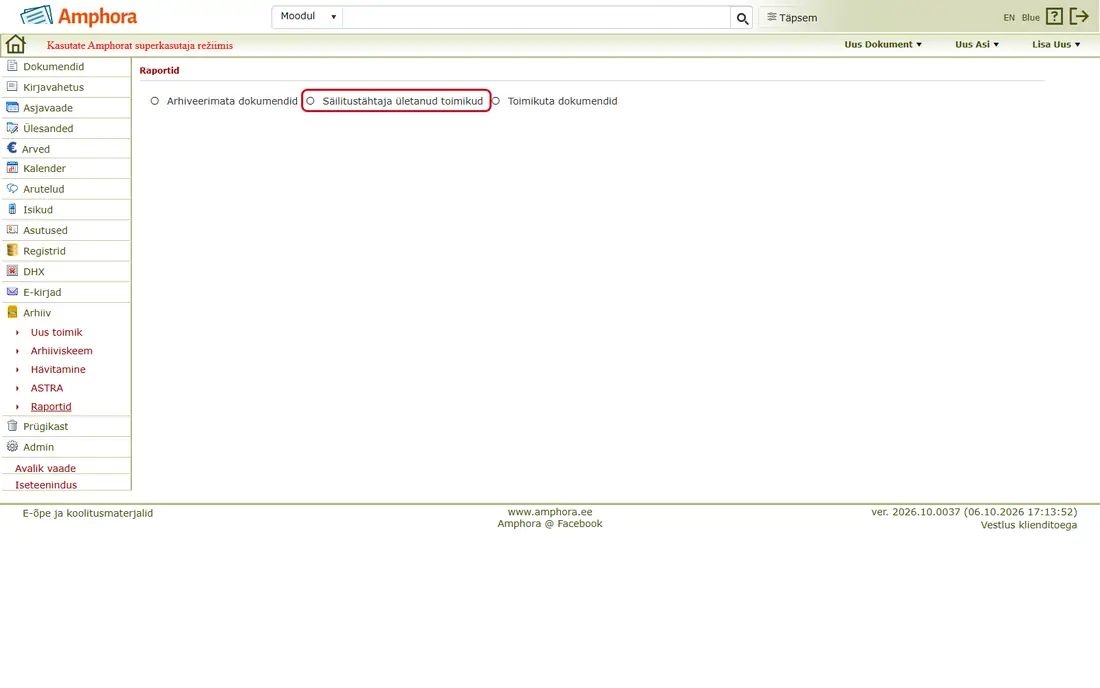The width and height of the screenshot is (1100, 688).
Task: Click the Arhiiv sidebar icon
Action: [12, 312]
